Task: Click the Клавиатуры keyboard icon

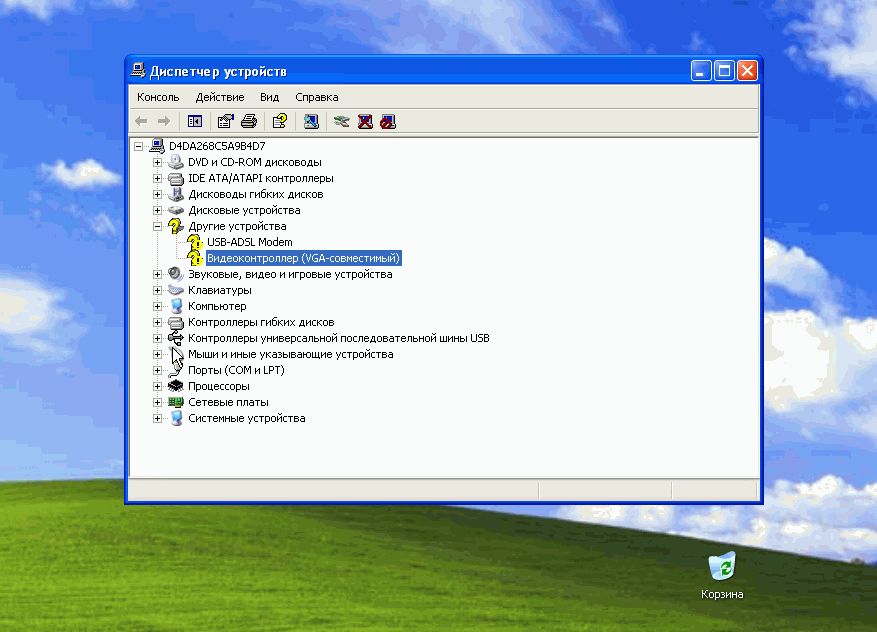Action: 176,290
